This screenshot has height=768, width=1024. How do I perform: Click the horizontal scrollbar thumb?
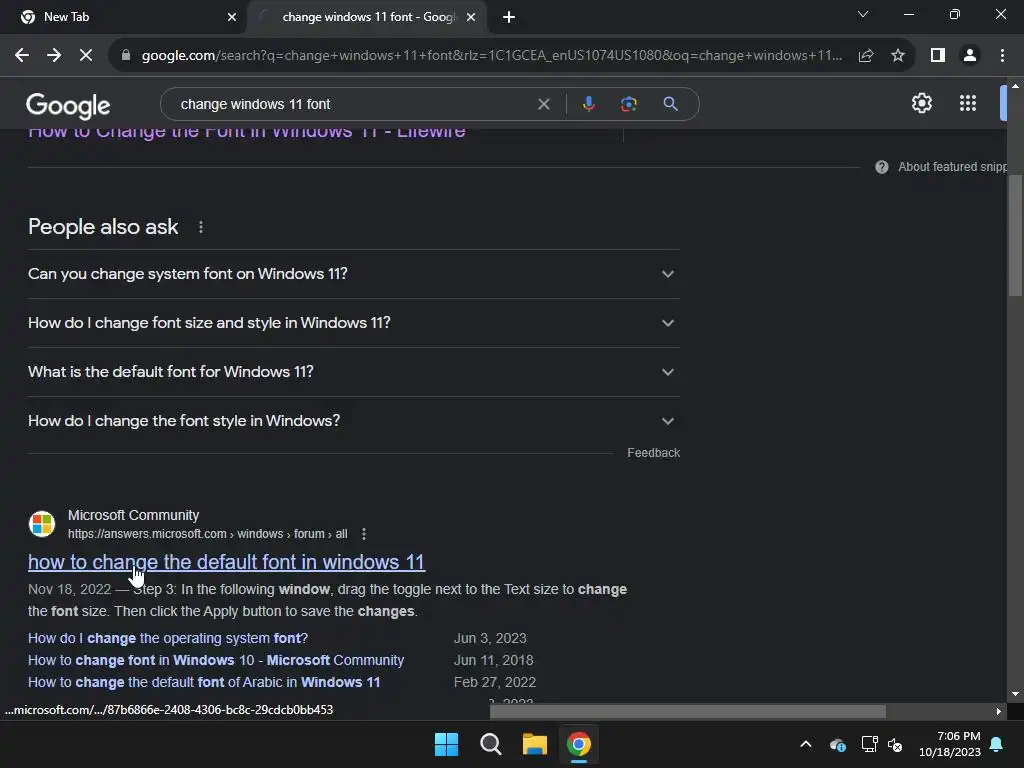[x=688, y=711]
